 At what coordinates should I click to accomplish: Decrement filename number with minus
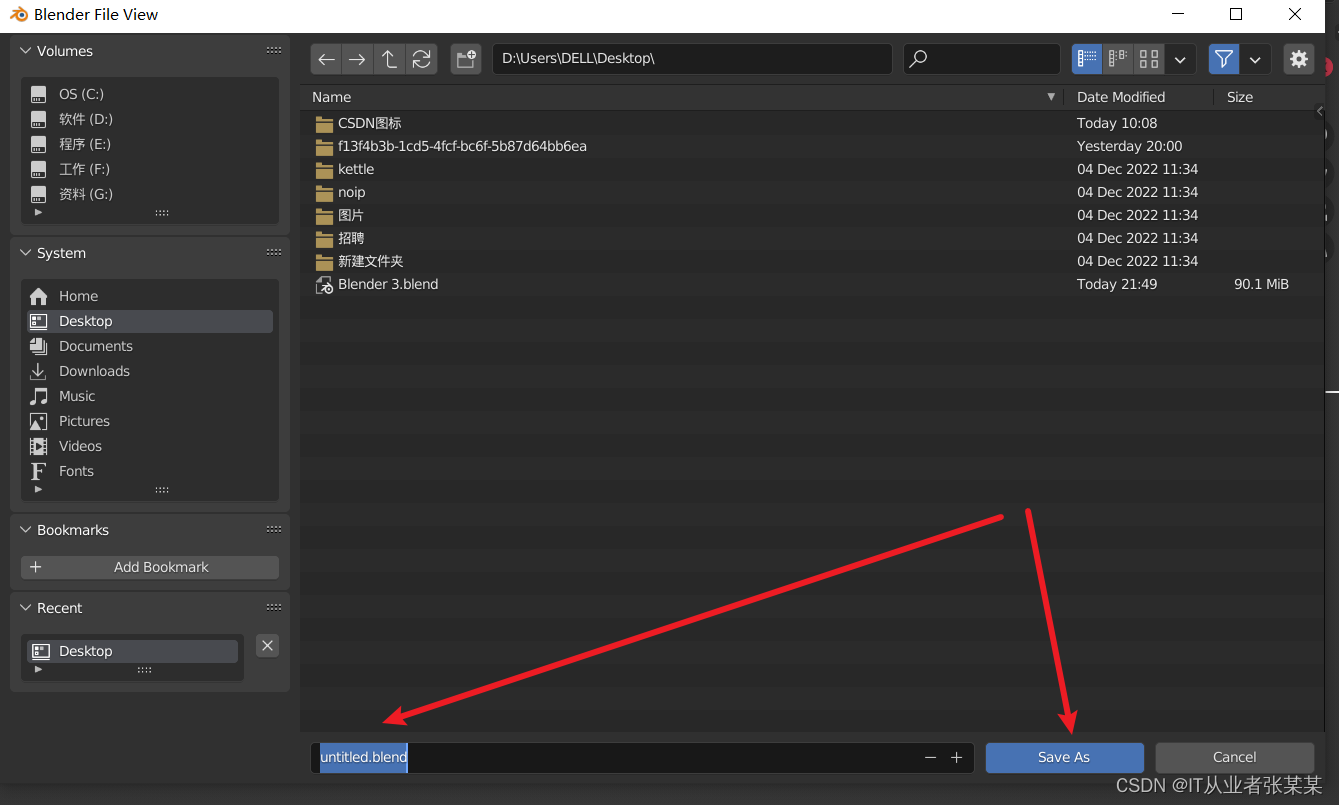[x=931, y=757]
